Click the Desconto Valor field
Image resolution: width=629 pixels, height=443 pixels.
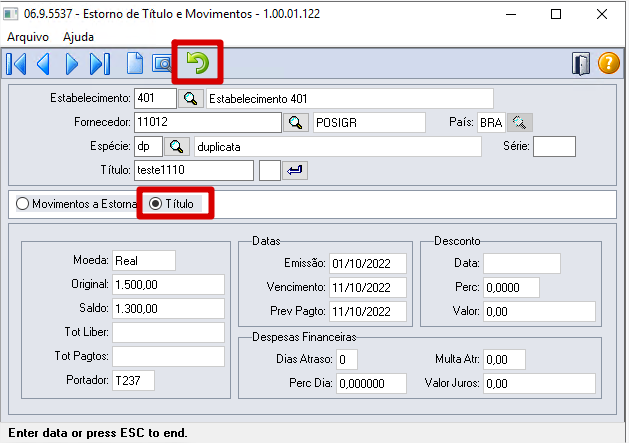click(x=539, y=311)
